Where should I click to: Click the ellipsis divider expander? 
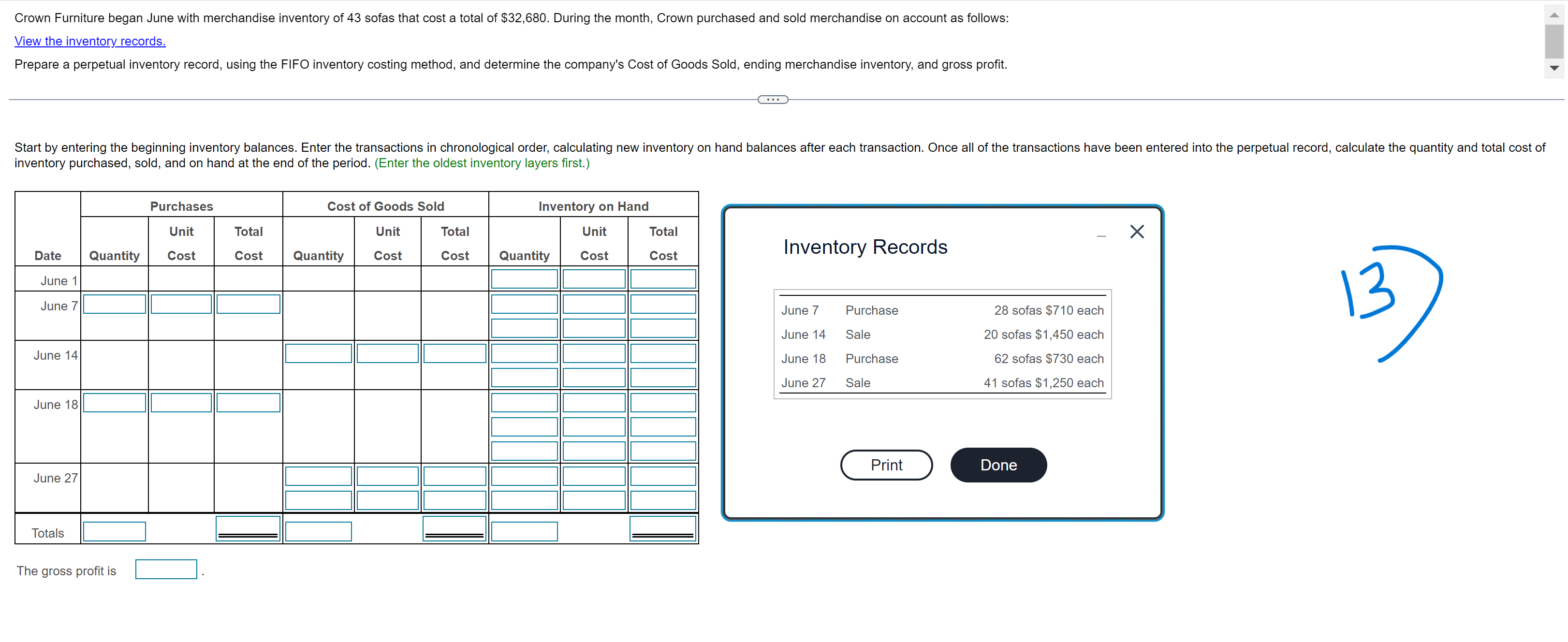(x=773, y=99)
